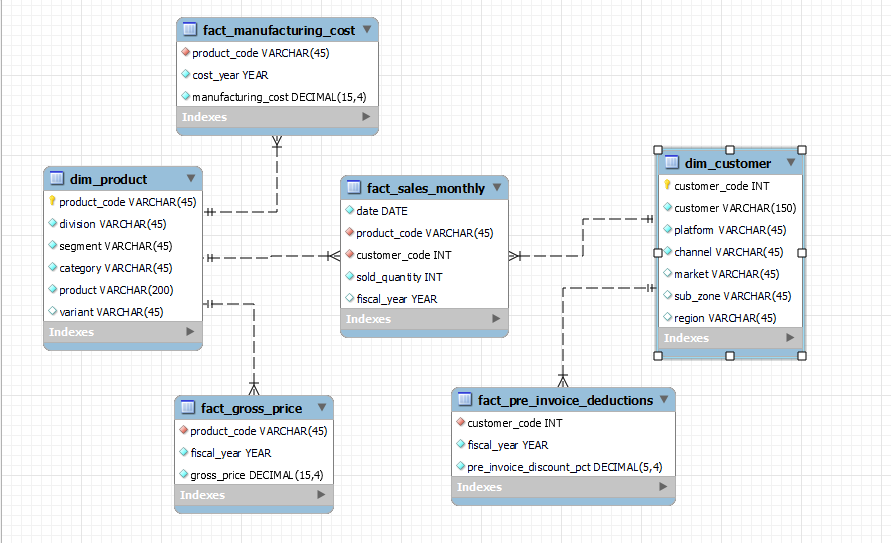891x543 pixels.
Task: Click the foreign key diamond of fact_sales_monthly customer_code
Action: coord(349,254)
